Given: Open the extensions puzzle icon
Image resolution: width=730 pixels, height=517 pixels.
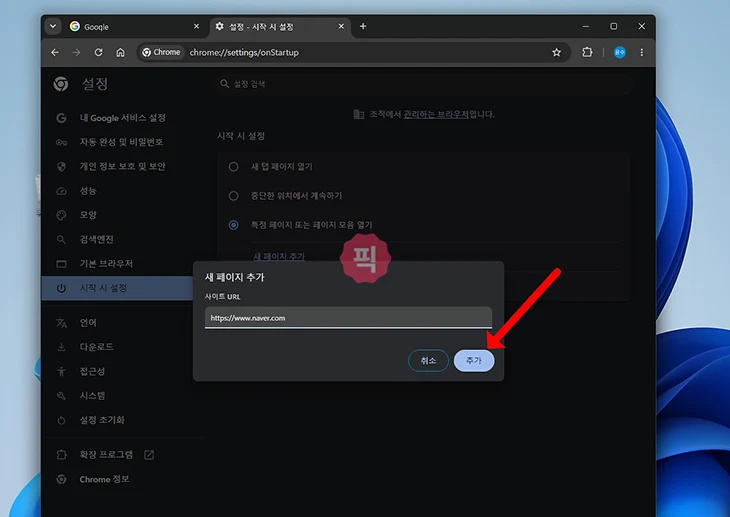Looking at the screenshot, I should [x=587, y=52].
